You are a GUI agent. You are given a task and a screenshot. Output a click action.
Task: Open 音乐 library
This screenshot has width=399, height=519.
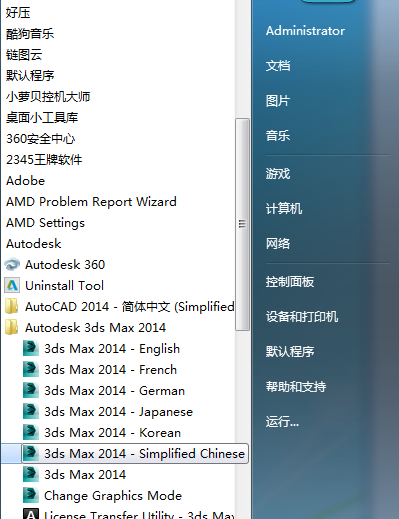278,136
